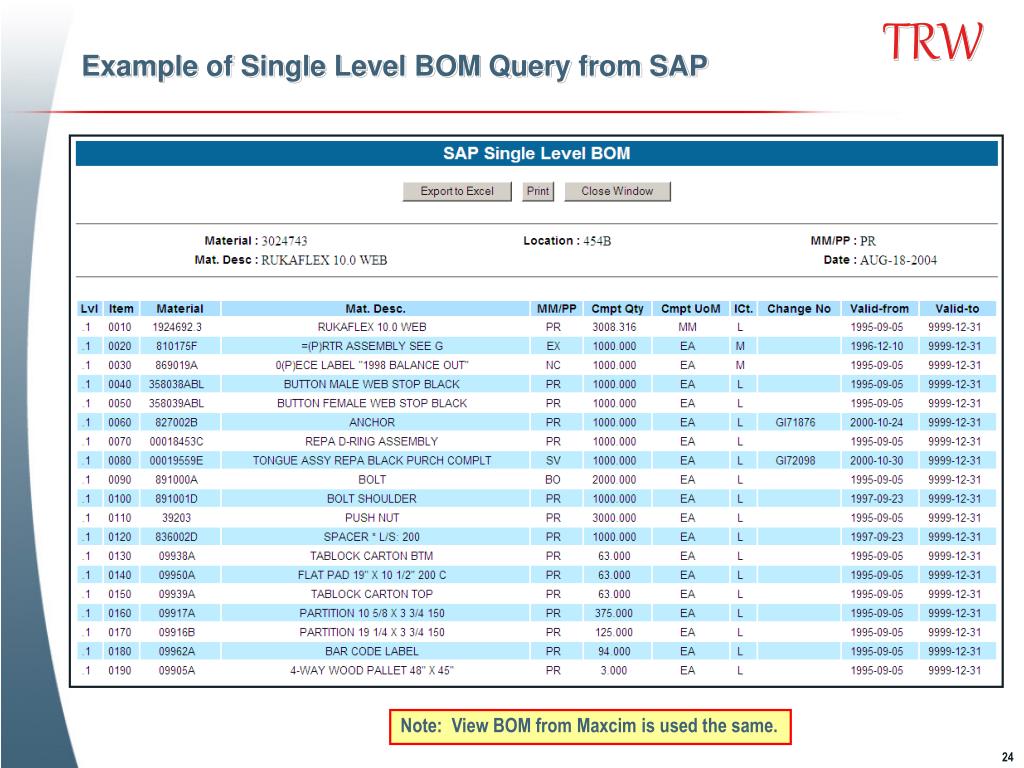Select the Mat. Desc. column header
This screenshot has width=1024, height=768.
pos(375,308)
